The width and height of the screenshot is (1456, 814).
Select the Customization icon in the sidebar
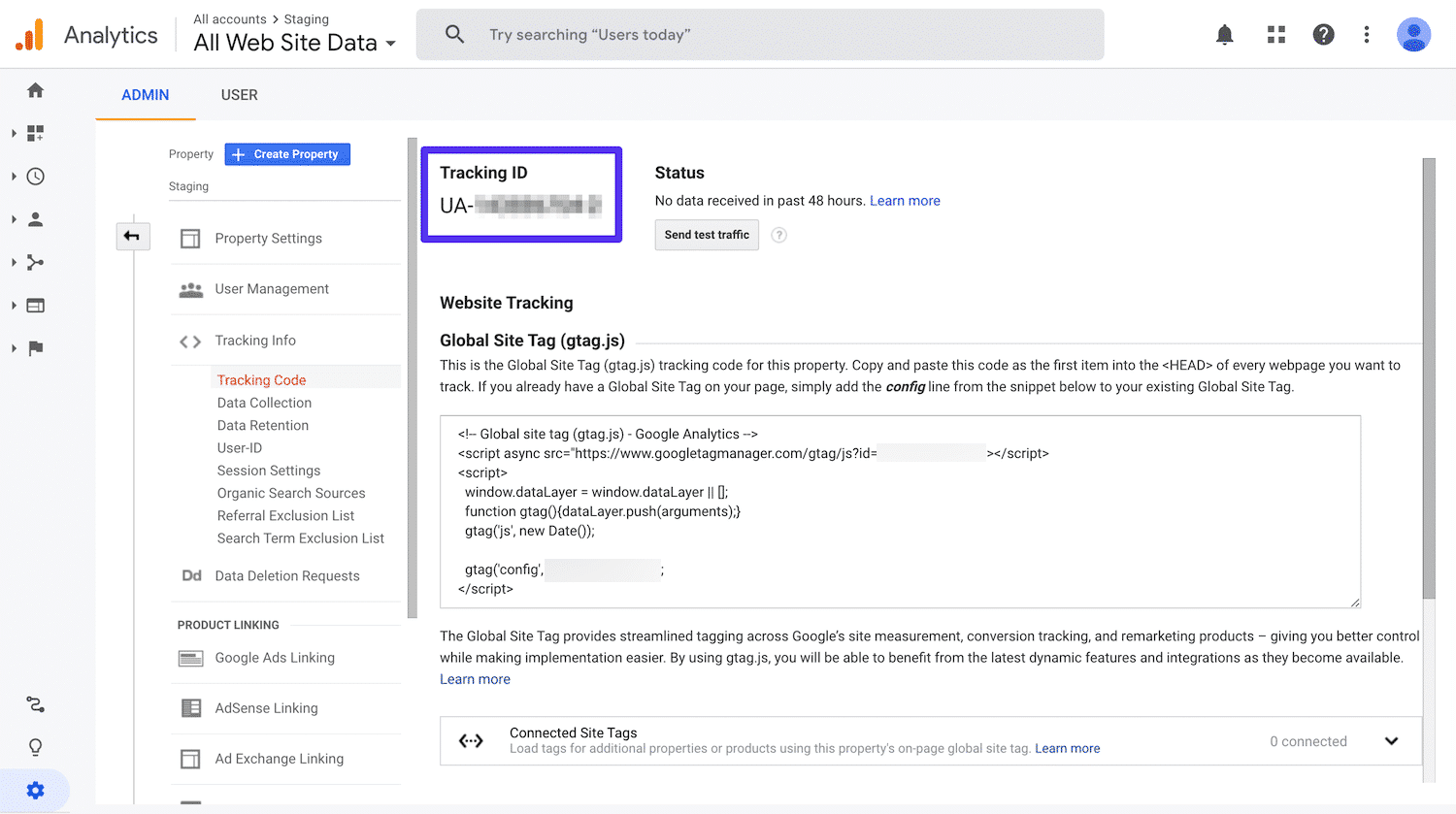[35, 133]
